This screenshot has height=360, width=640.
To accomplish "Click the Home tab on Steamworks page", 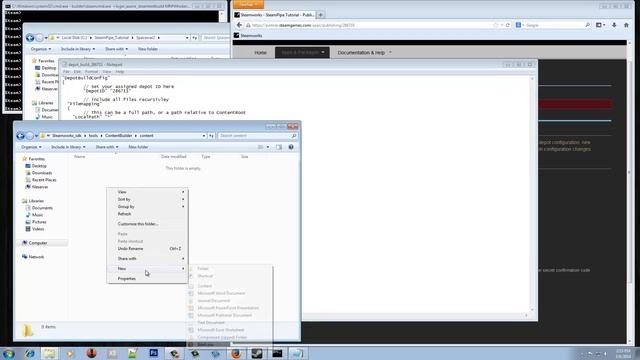I will (260, 53).
